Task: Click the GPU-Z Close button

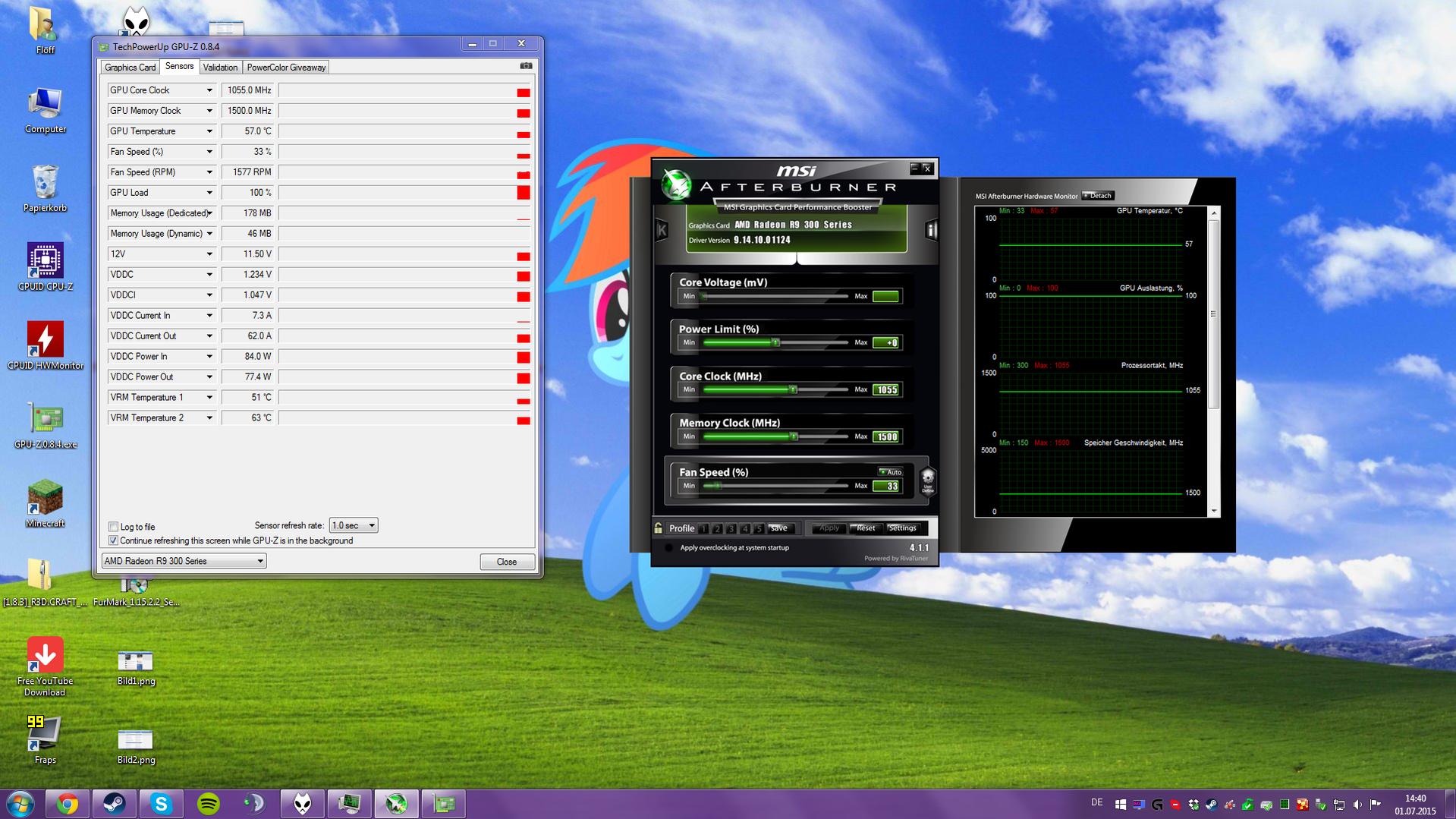Action: point(507,562)
